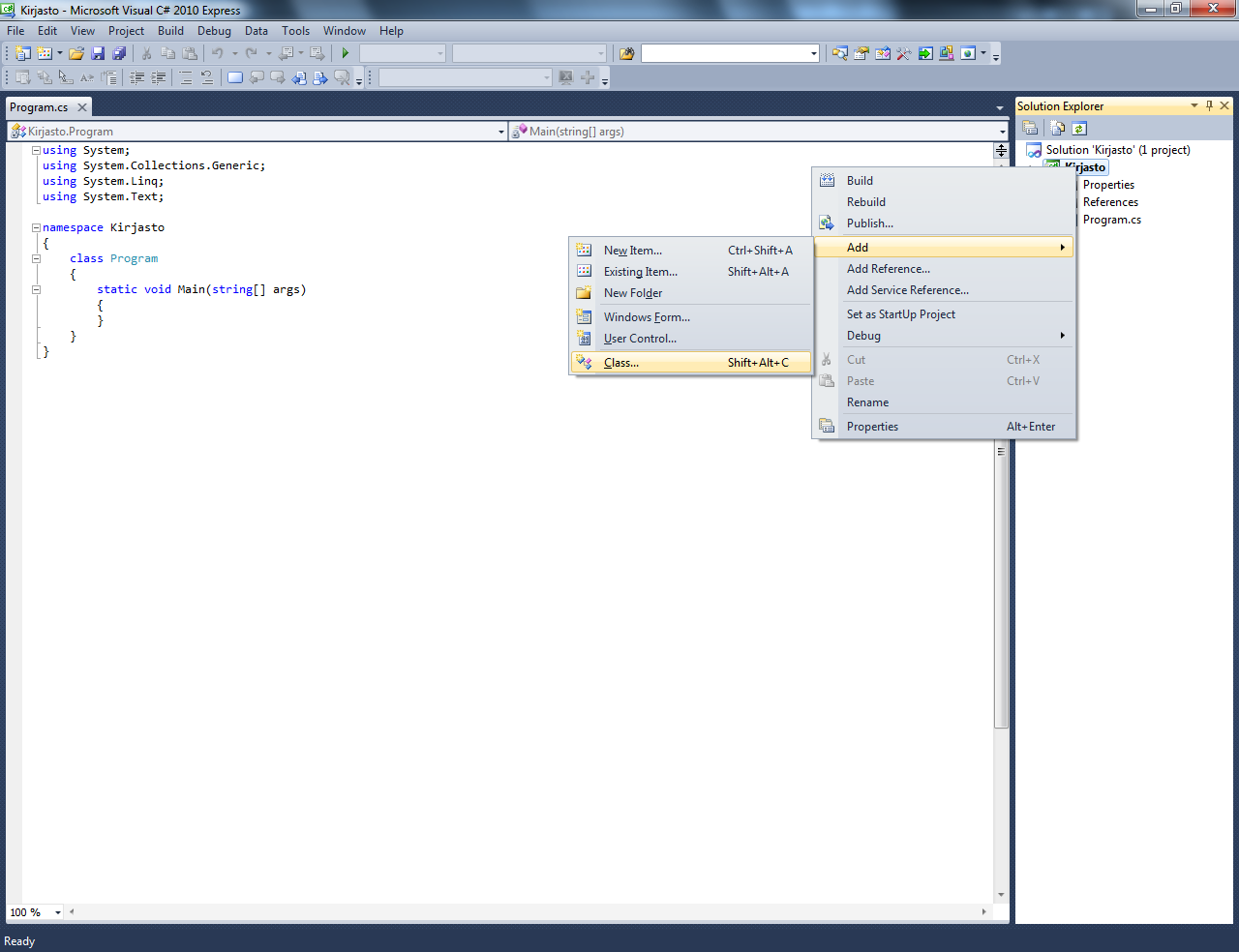Screen dimensions: 1239x952
Task: Open the web browser icon dropdown arrow
Action: [x=983, y=53]
